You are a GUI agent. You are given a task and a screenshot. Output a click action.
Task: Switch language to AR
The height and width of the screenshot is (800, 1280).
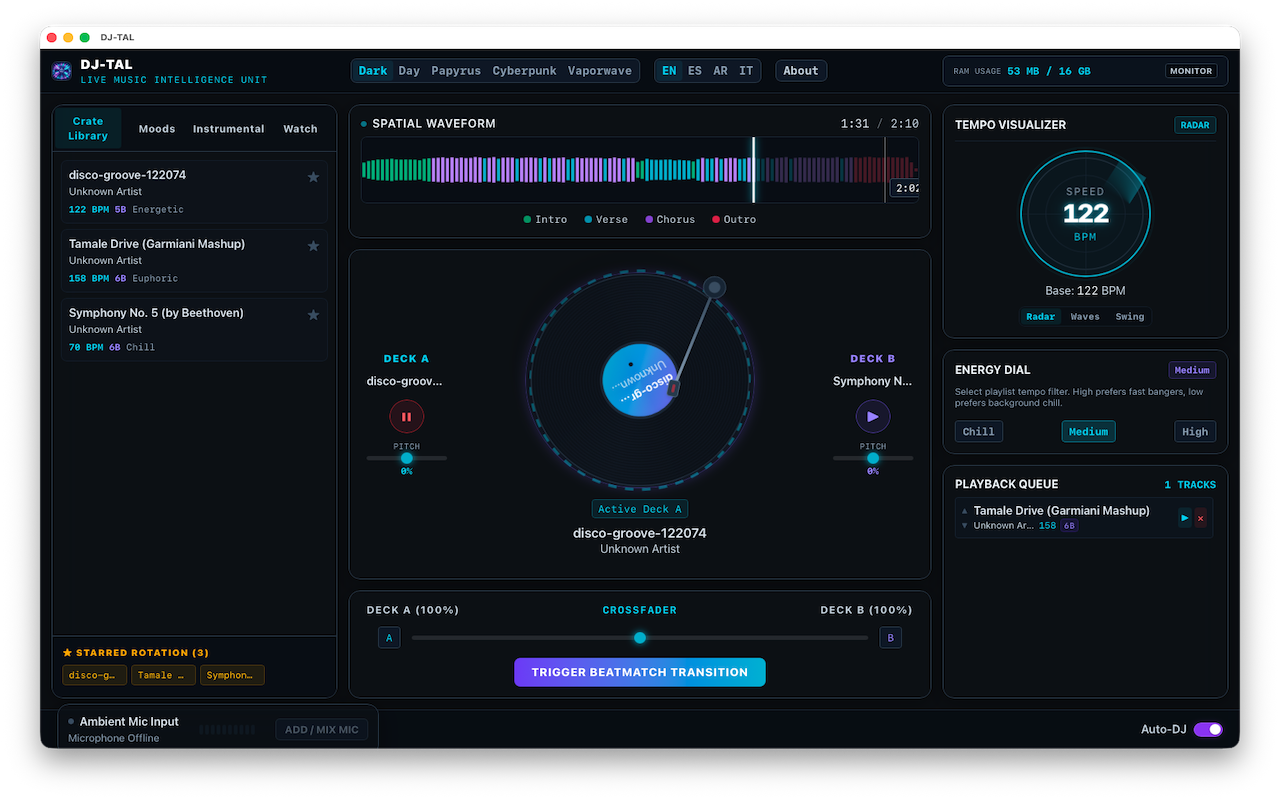721,71
